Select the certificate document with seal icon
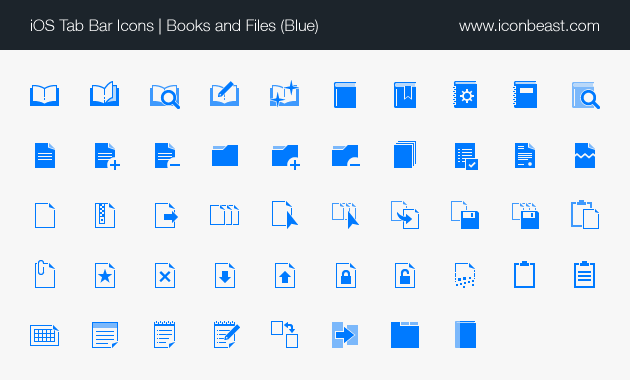 525,155
